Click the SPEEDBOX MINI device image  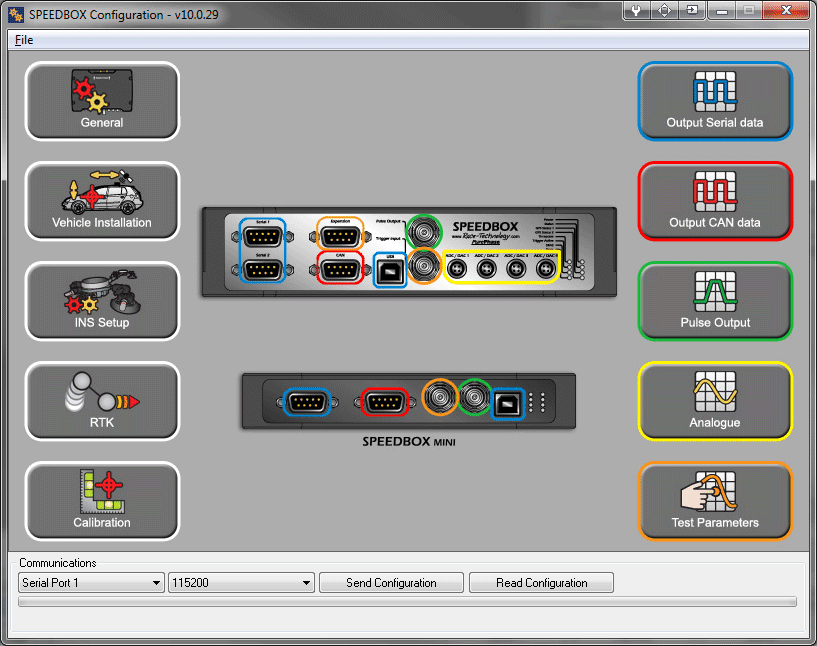coord(408,403)
